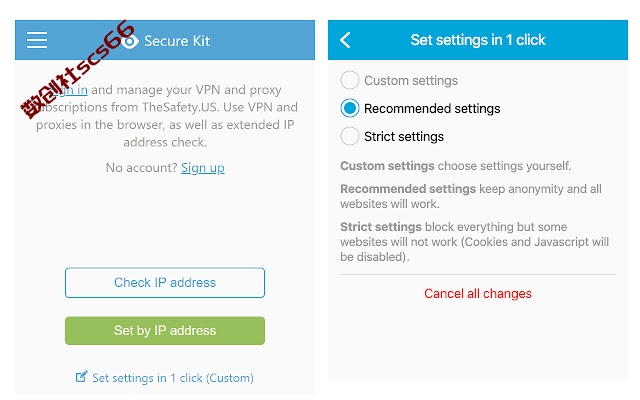The image size is (640, 400).
Task: Select the Strict settings radio button
Action: click(350, 136)
